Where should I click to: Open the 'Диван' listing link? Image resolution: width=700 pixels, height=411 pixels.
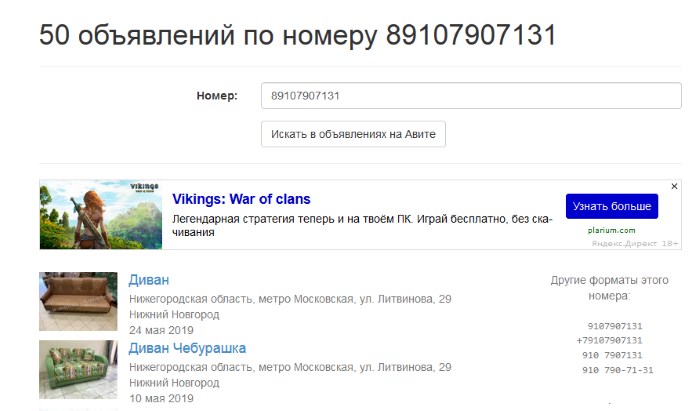pyautogui.click(x=149, y=280)
